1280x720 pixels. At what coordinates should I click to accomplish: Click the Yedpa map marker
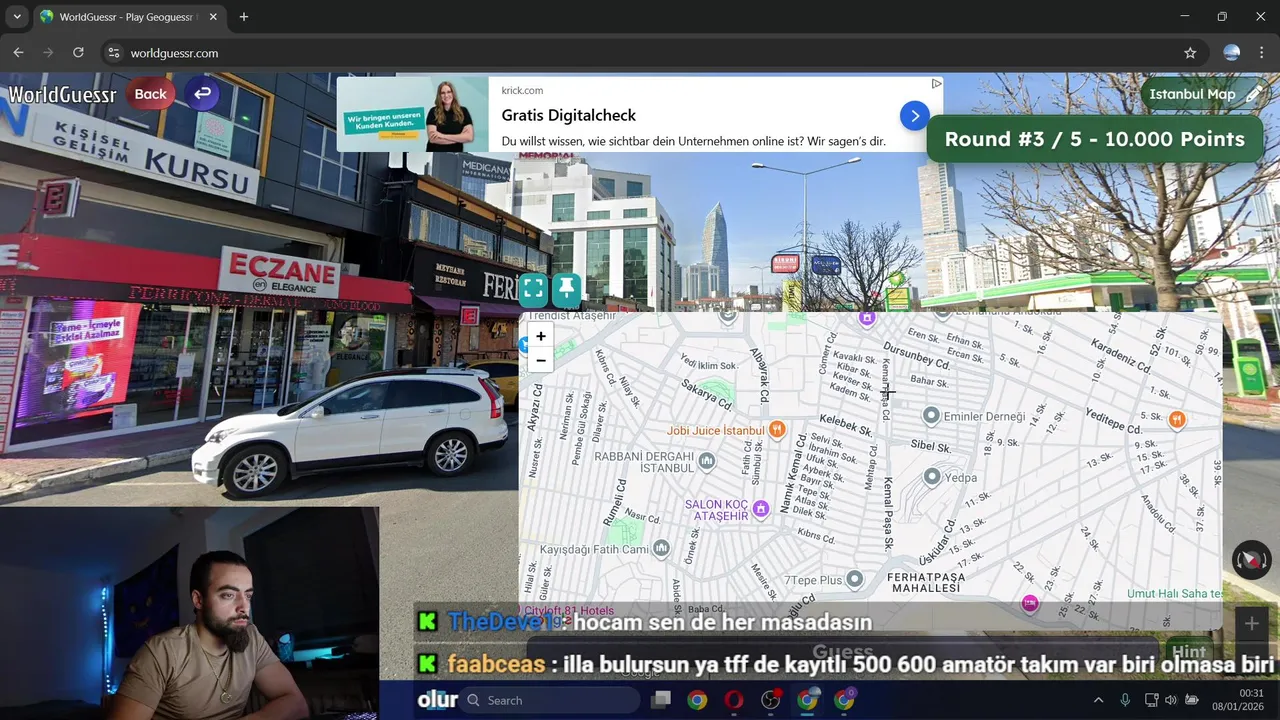click(x=932, y=477)
